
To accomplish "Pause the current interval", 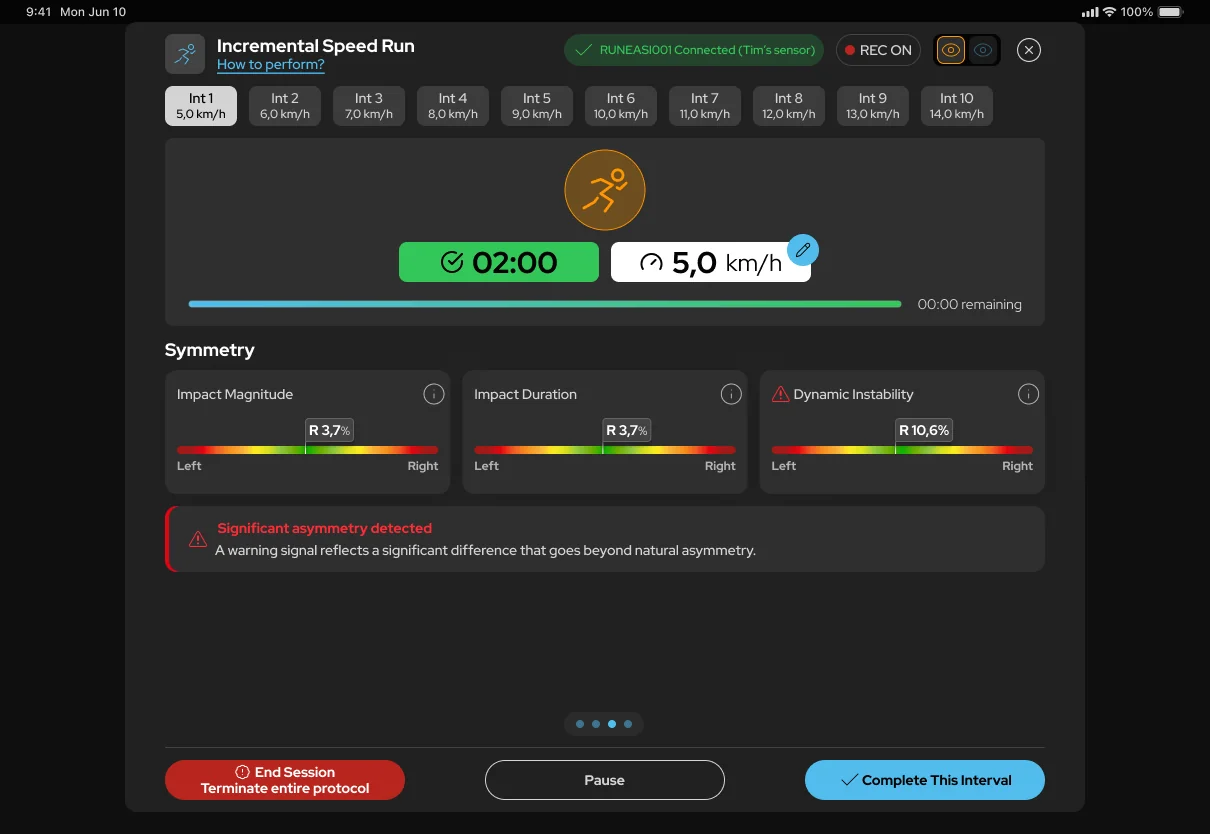I will coord(605,780).
